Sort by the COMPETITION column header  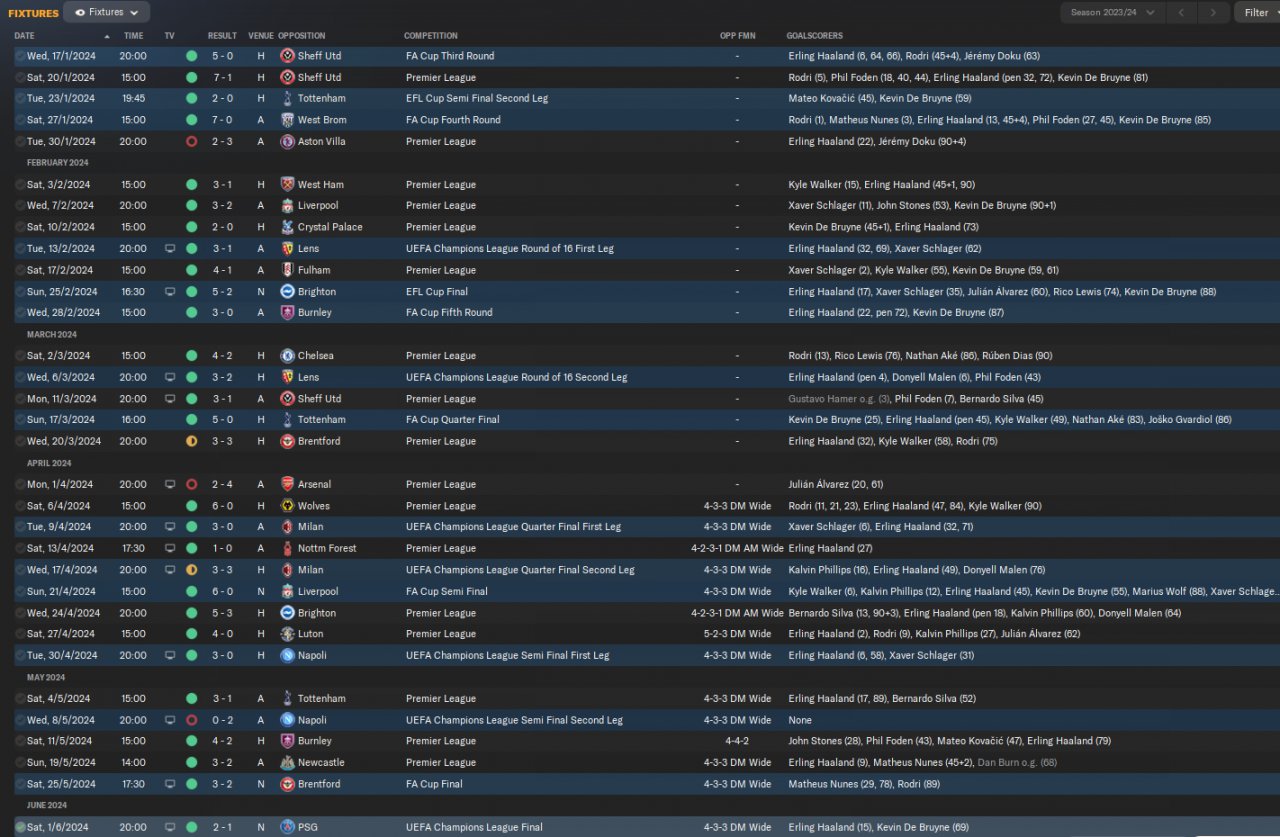pyautogui.click(x=431, y=36)
